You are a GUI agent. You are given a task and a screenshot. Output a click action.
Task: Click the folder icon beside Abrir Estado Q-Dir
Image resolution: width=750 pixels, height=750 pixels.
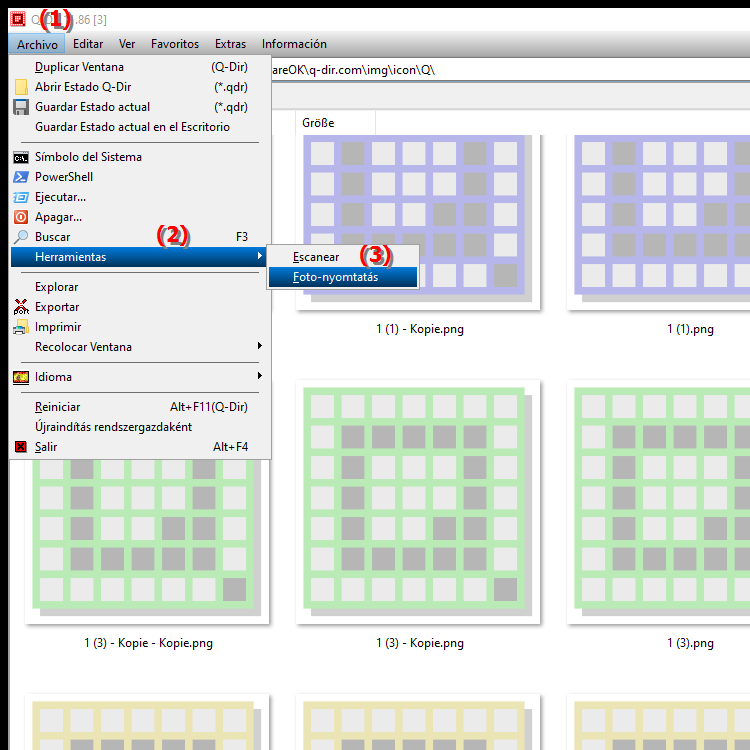coord(21,87)
